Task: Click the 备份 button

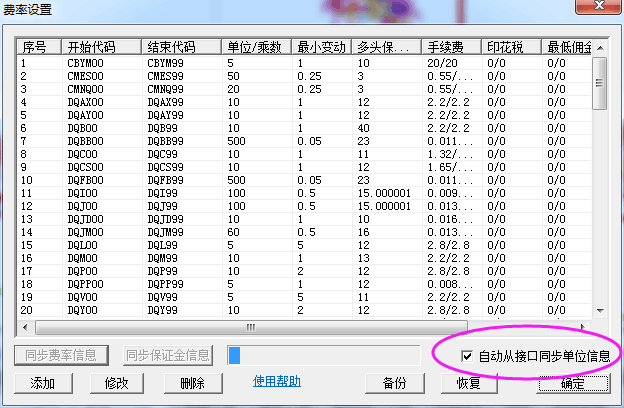Action: click(395, 383)
